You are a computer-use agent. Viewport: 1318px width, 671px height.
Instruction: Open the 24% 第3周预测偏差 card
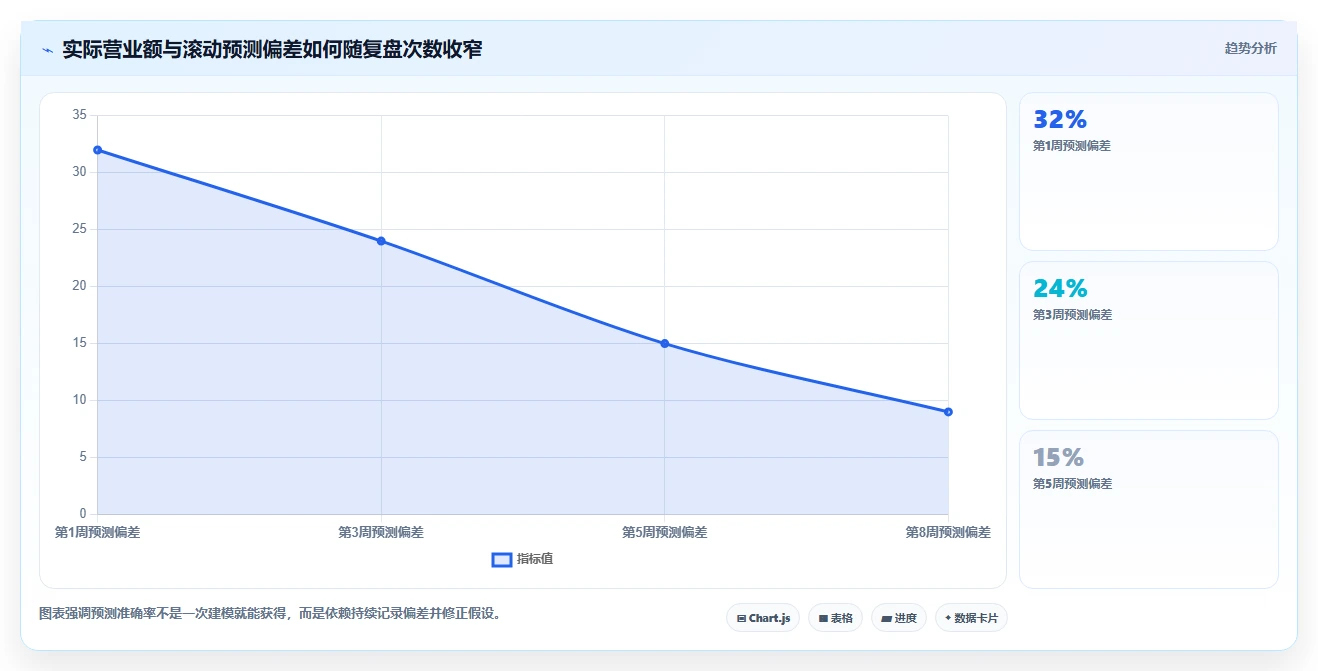click(x=1148, y=340)
